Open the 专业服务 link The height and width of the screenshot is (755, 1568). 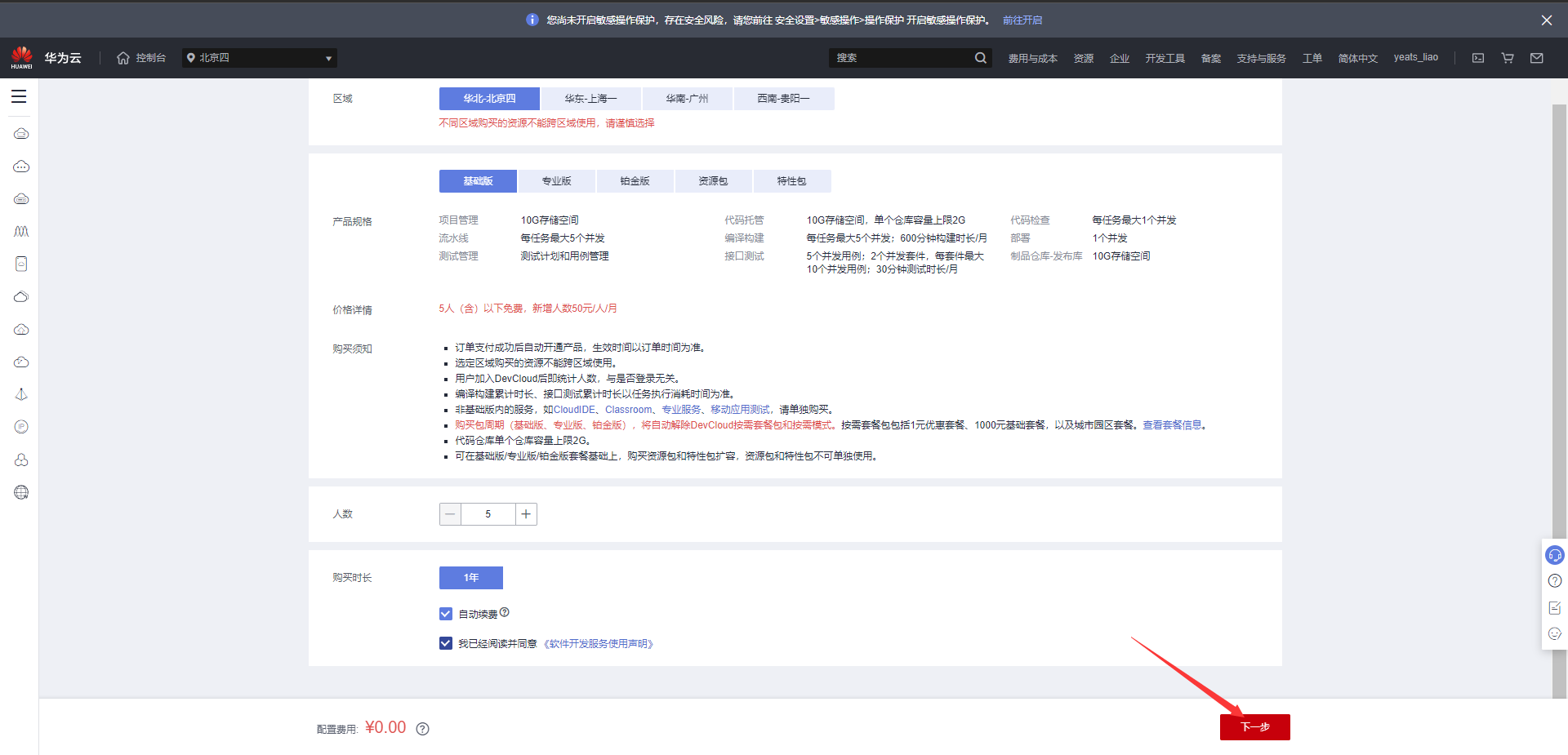click(681, 410)
